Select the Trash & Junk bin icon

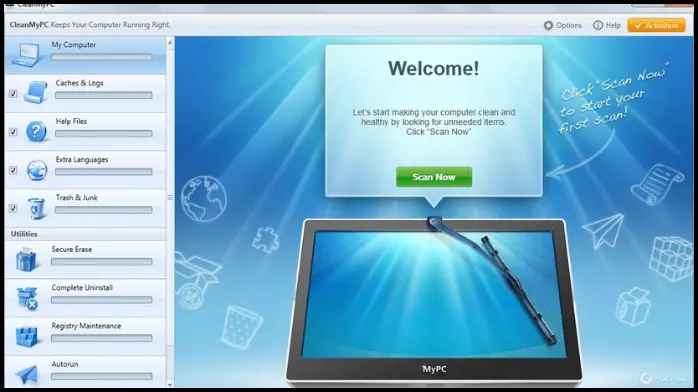[x=36, y=208]
